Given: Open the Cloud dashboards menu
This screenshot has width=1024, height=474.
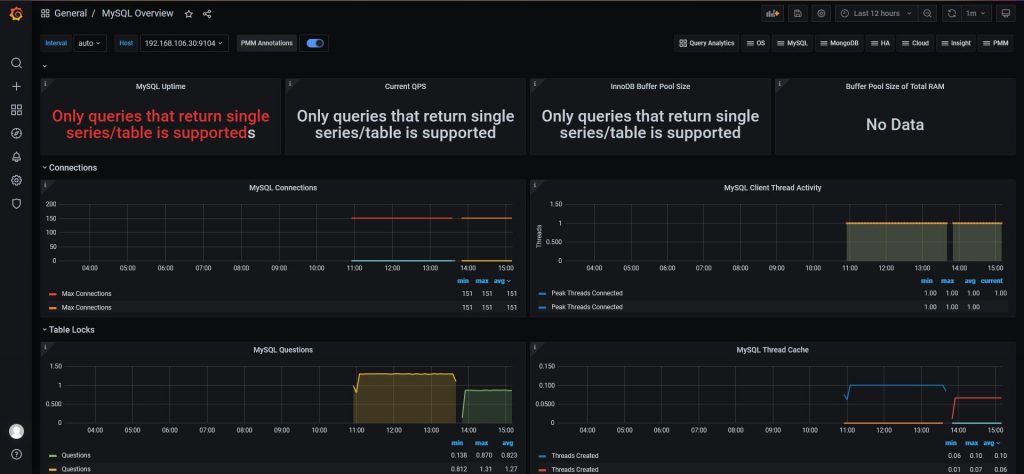Looking at the screenshot, I should pos(915,43).
